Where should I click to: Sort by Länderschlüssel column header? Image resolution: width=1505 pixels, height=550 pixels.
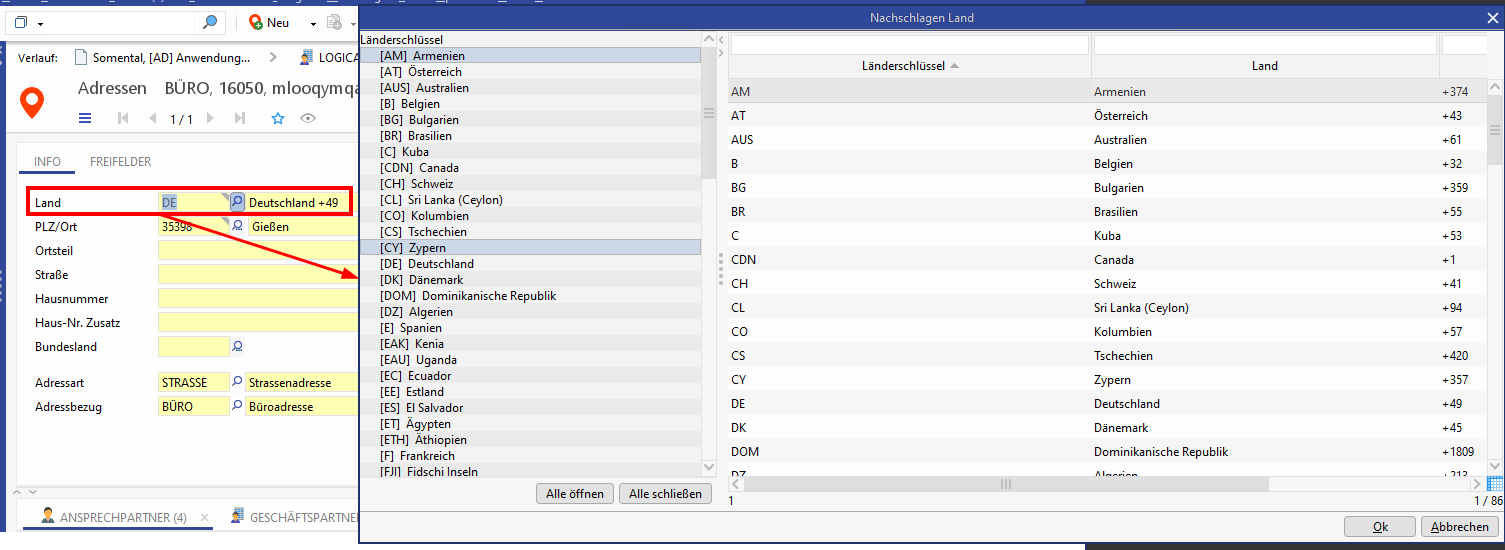coord(909,66)
